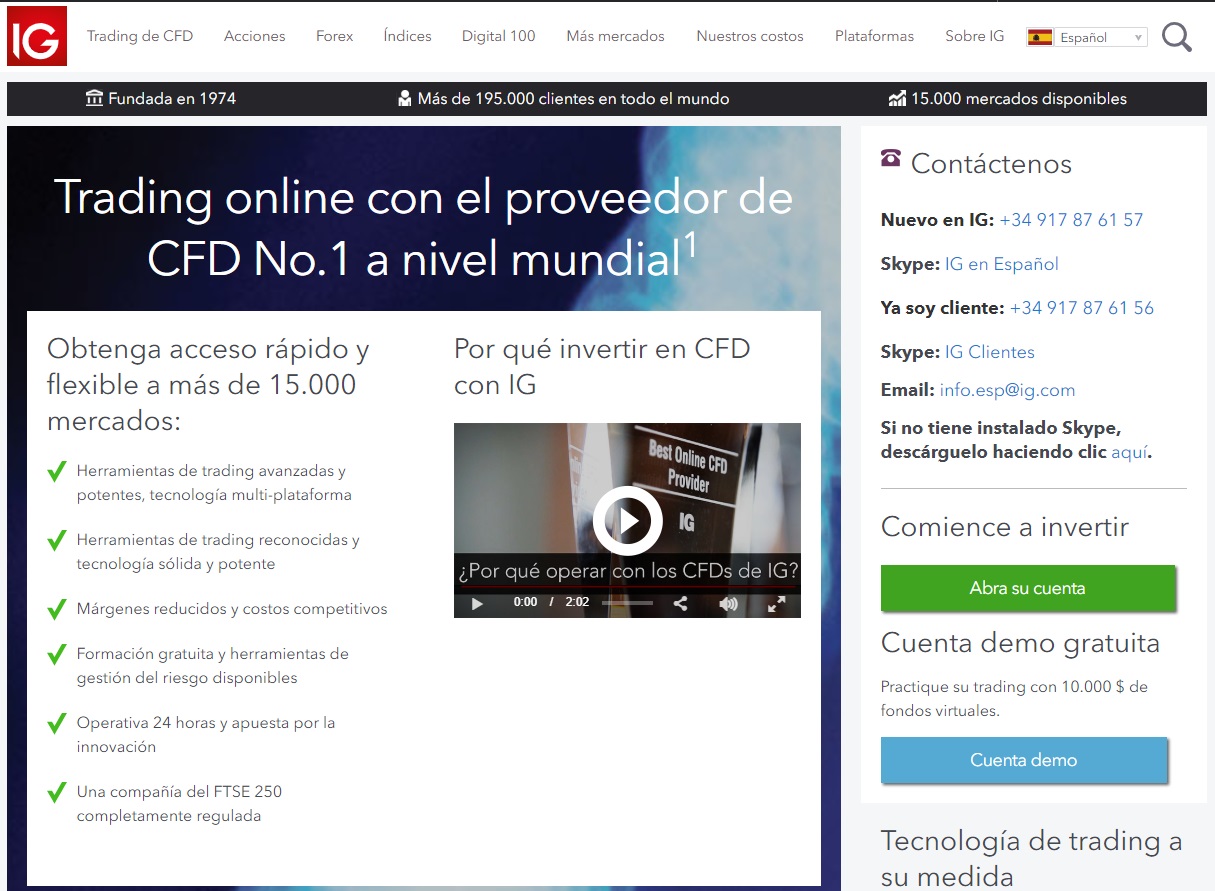Click the Abra su cuenta button
Image resolution: width=1215 pixels, height=891 pixels.
point(1027,588)
